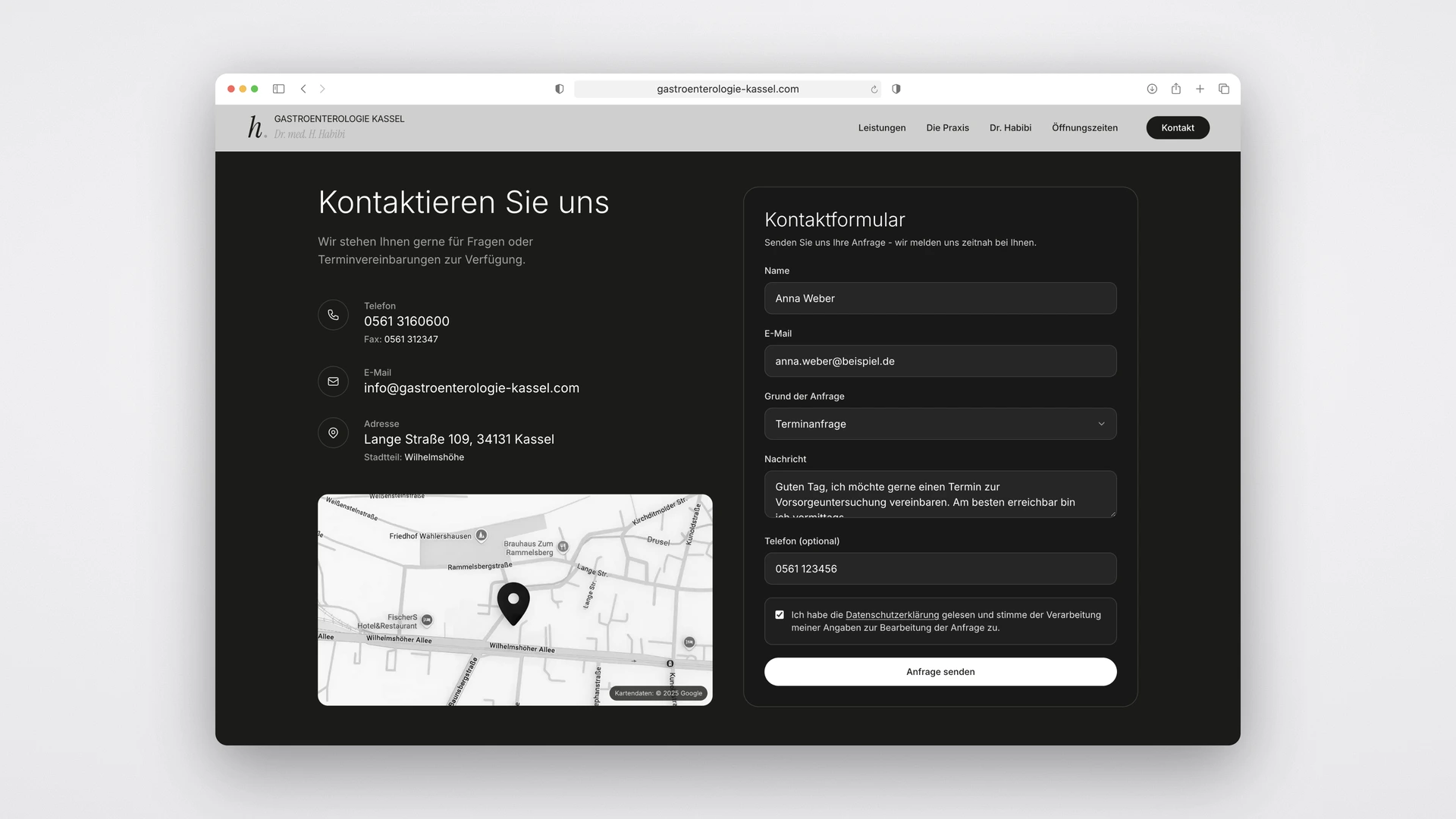1456x819 pixels.
Task: Click the privacy shield icon left of address bar
Action: point(560,89)
